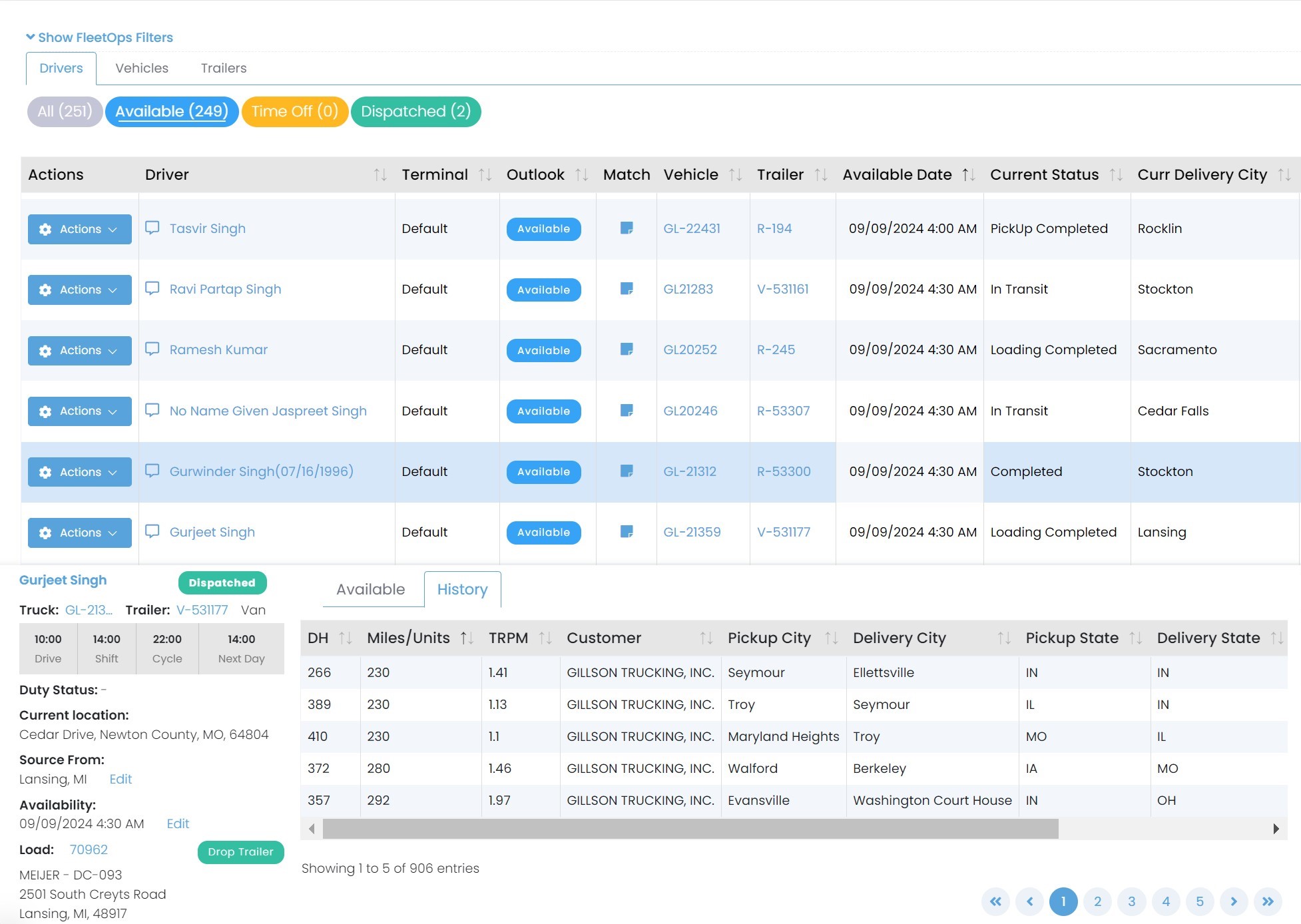Click match note icon in Gurjeet Singh row
This screenshot has width=1301, height=924.
tap(627, 532)
